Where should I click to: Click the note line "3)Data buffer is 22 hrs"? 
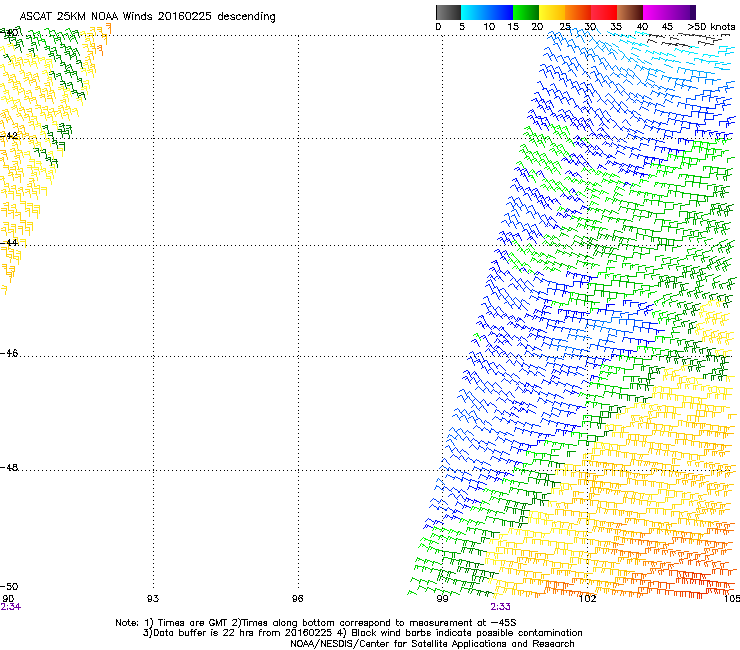(362, 633)
